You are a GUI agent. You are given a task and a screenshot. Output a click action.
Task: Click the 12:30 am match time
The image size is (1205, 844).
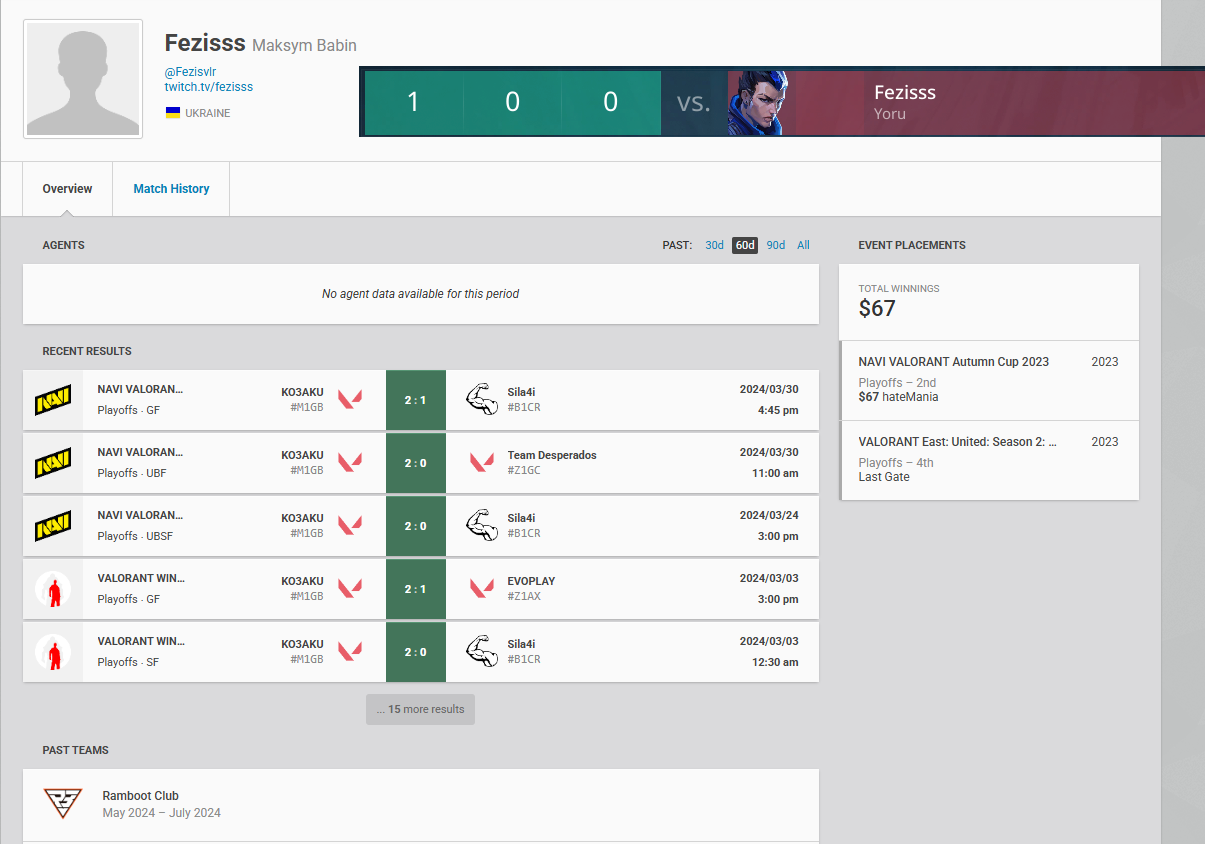[x=775, y=662]
